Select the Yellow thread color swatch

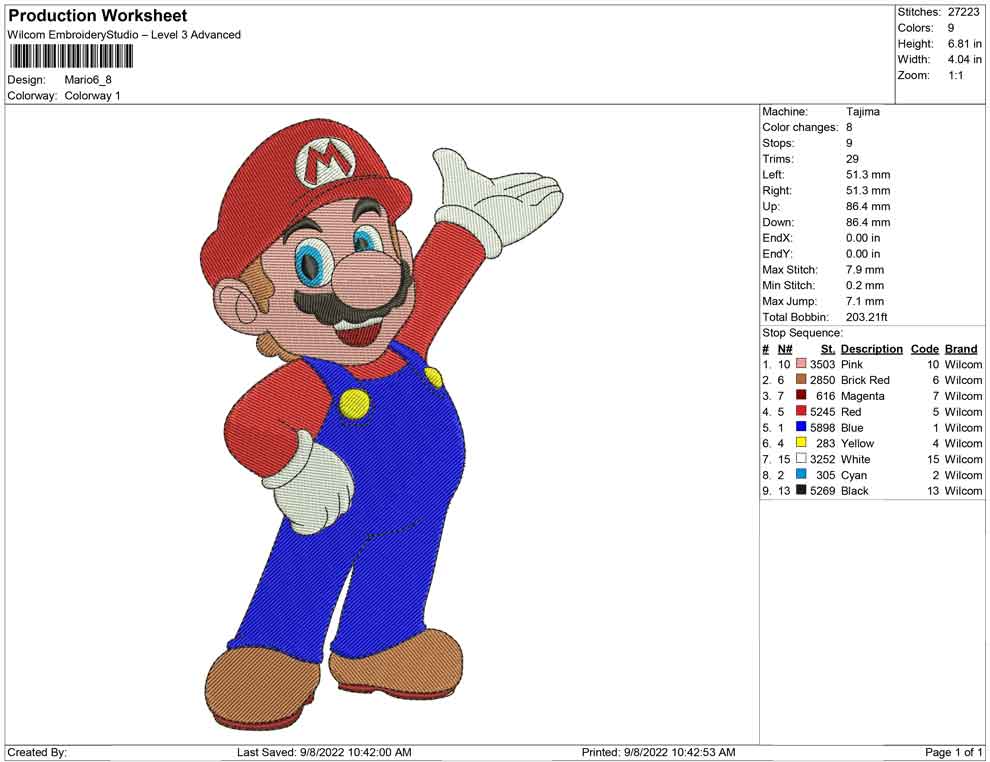tap(801, 443)
